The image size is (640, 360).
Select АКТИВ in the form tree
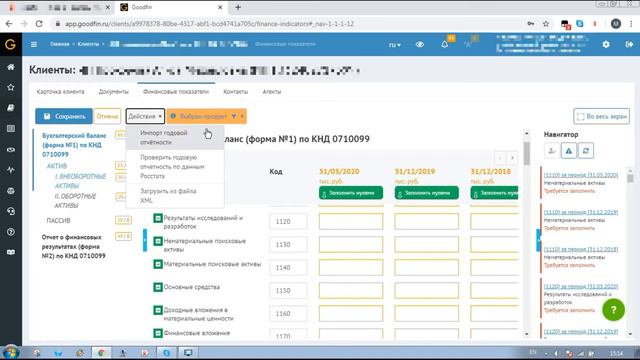click(57, 166)
